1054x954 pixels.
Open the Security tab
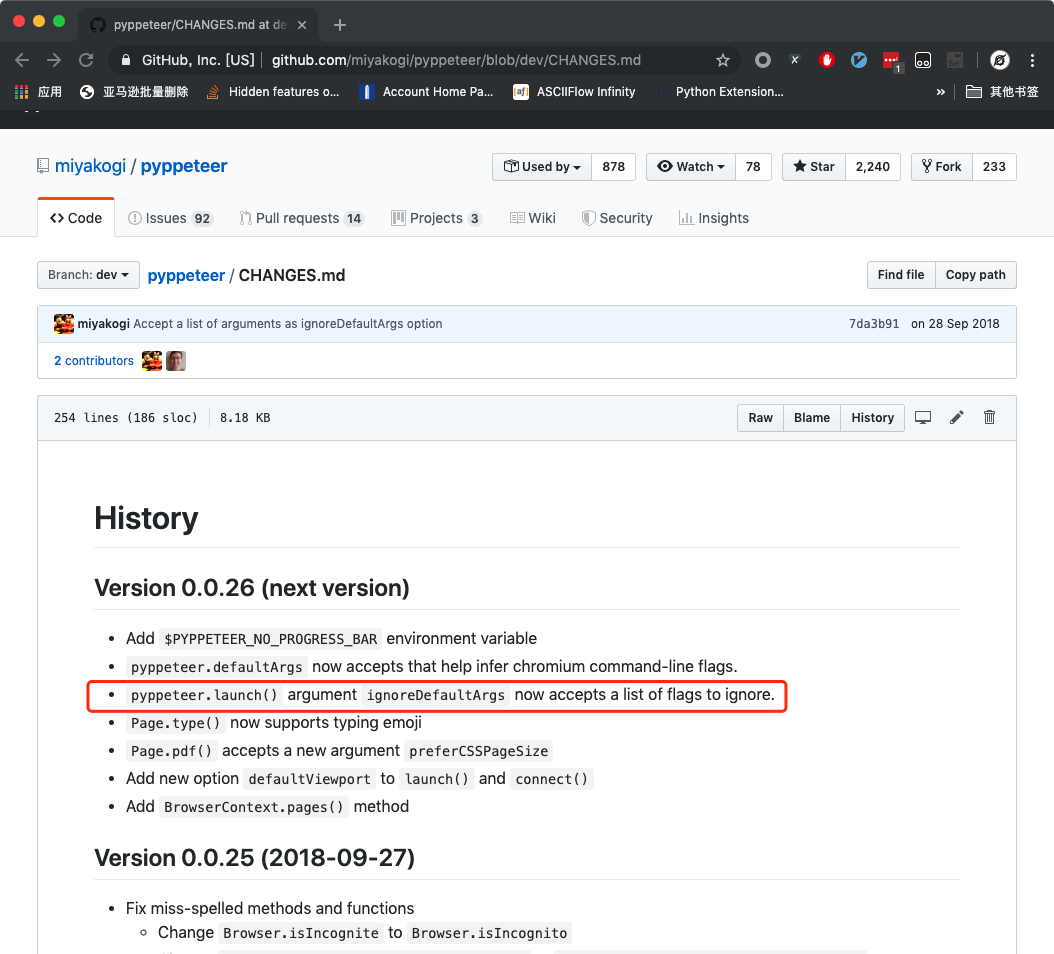(x=617, y=218)
